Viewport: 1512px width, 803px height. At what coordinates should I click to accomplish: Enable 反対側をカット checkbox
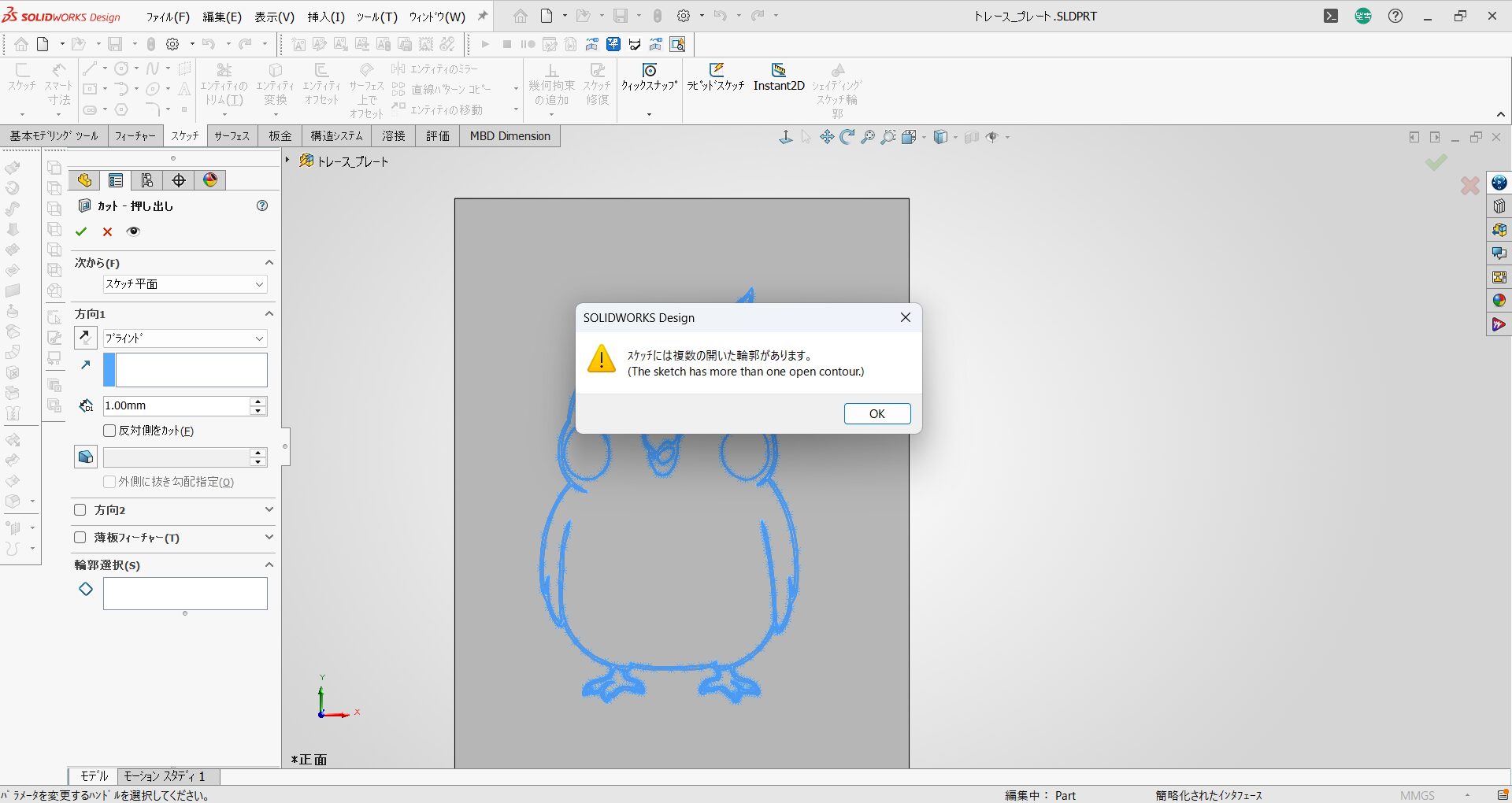tap(110, 431)
